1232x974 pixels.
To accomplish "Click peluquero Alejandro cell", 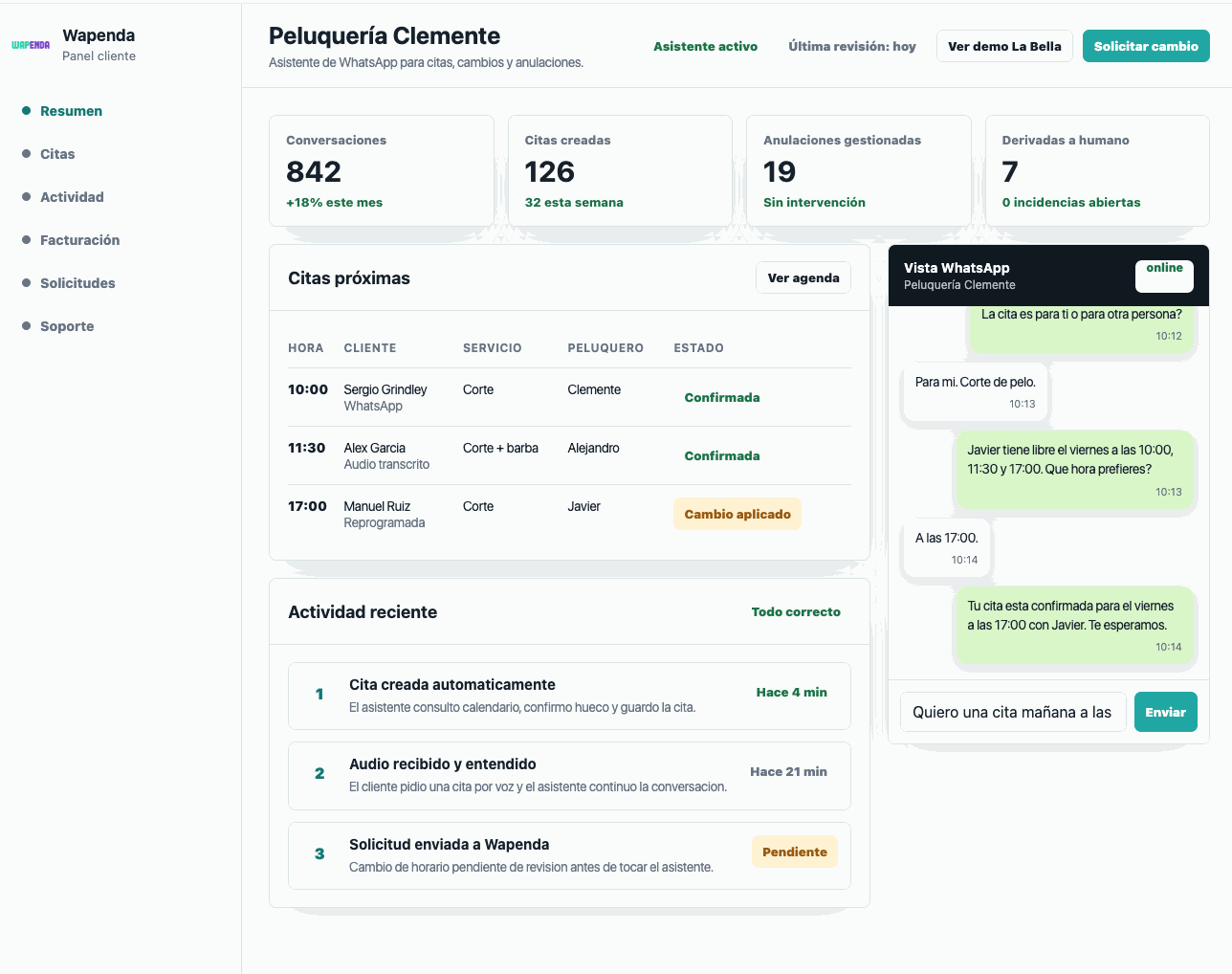I will coord(593,448).
